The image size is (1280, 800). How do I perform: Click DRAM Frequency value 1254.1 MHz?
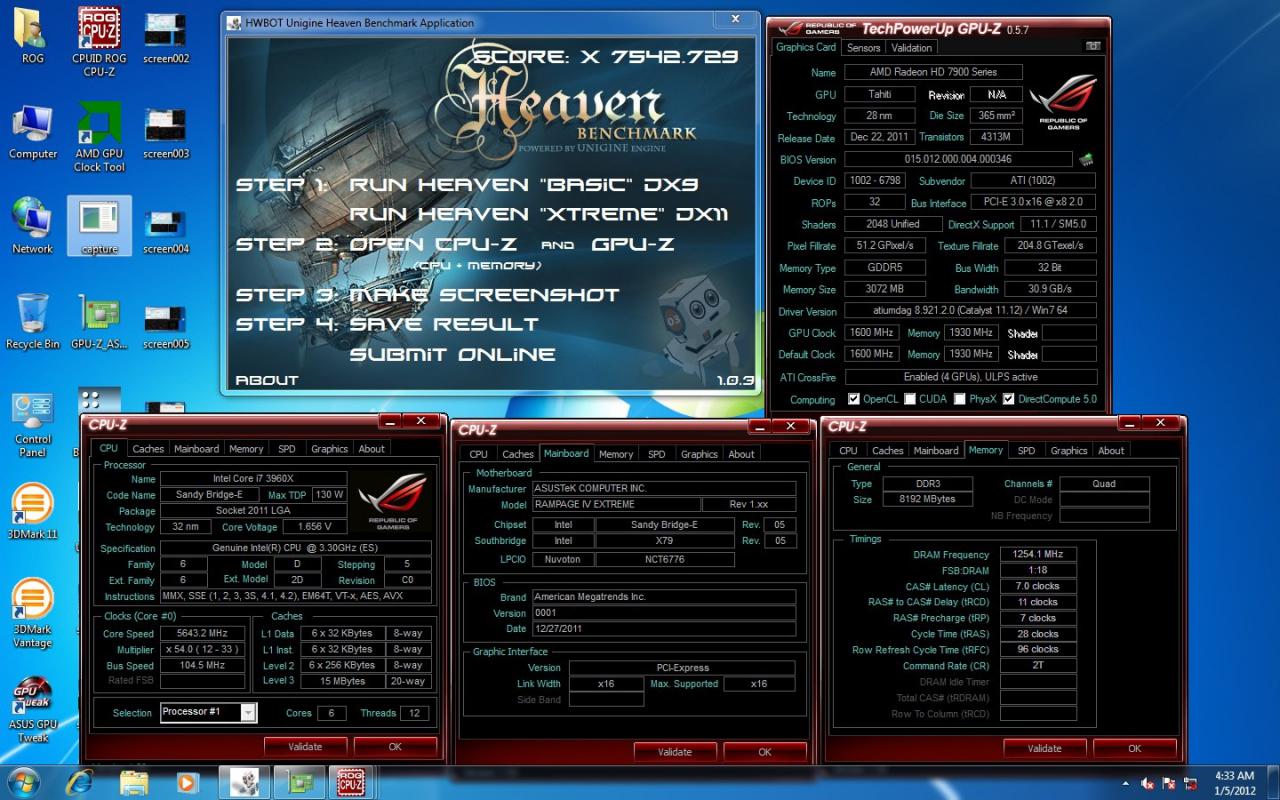point(1036,554)
